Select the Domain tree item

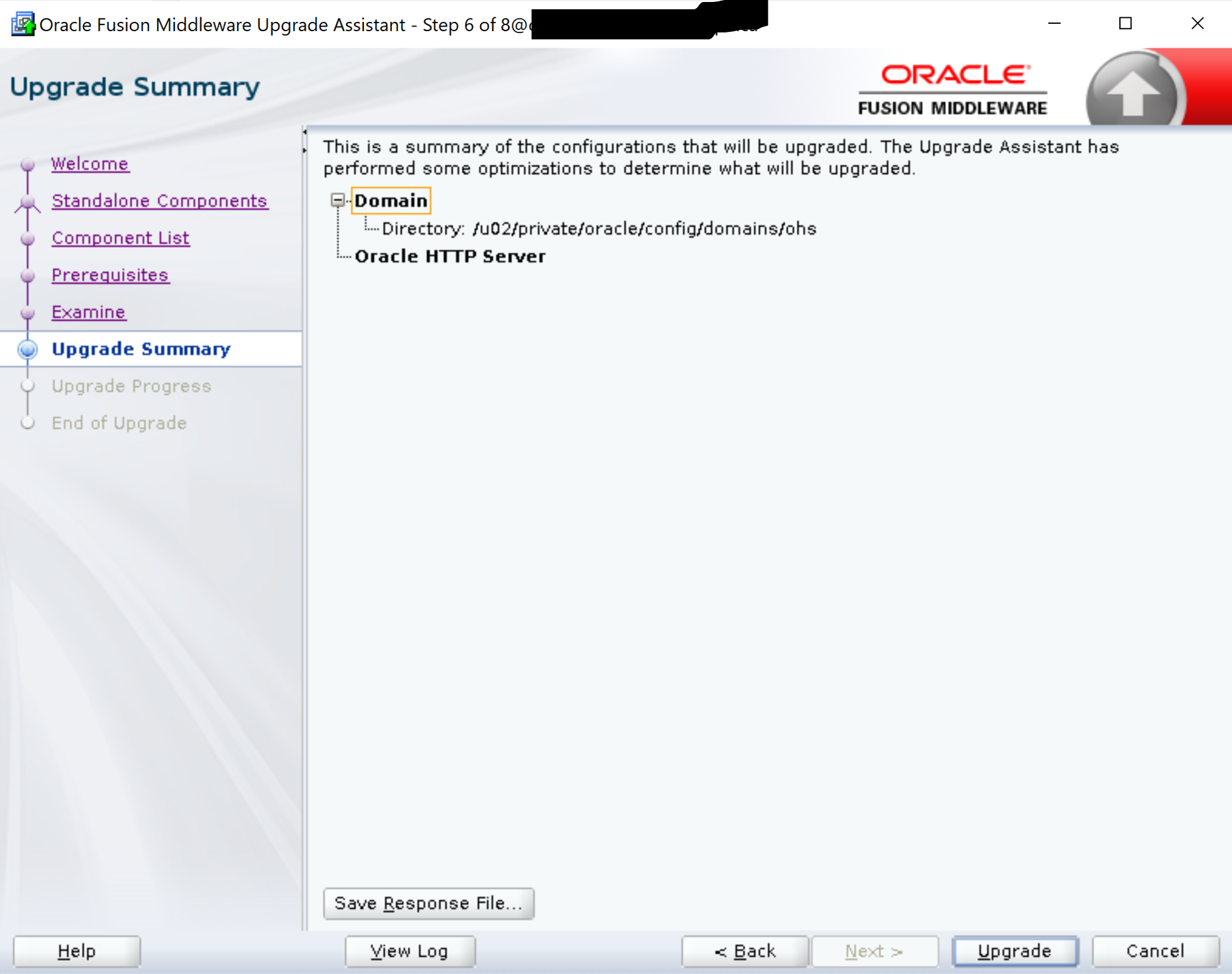(x=391, y=200)
